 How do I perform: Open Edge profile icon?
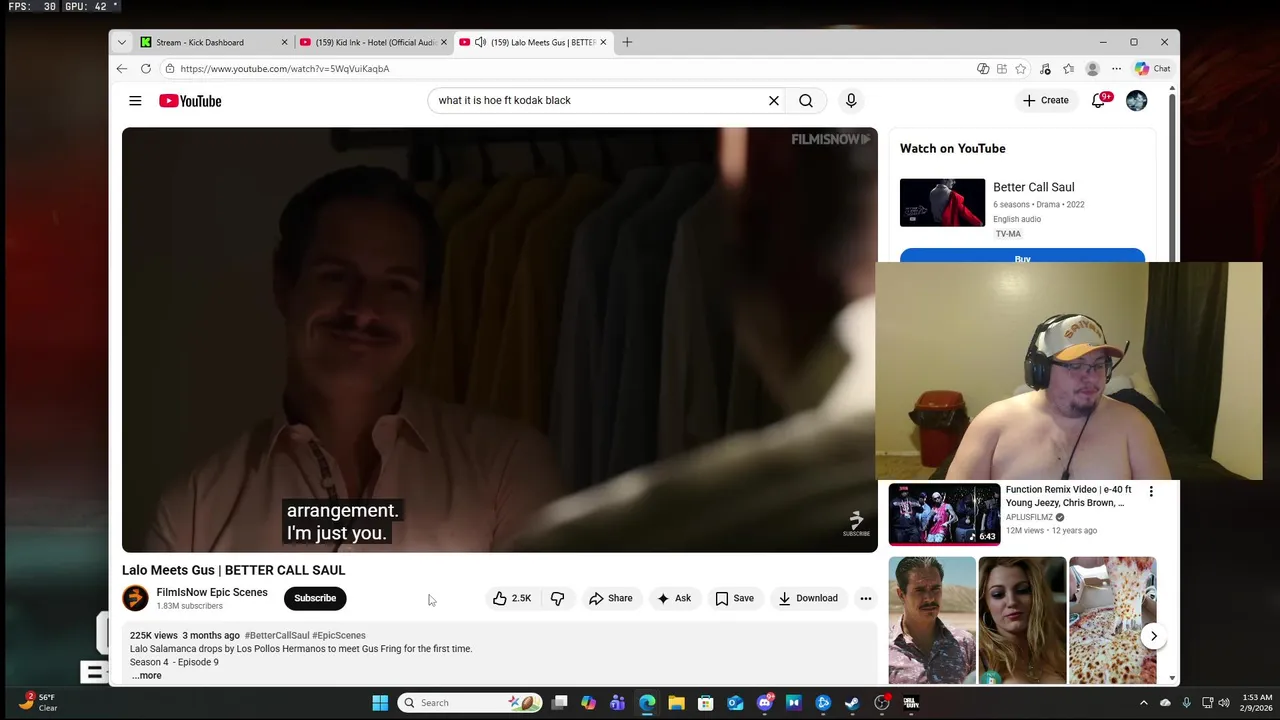pyautogui.click(x=1092, y=69)
